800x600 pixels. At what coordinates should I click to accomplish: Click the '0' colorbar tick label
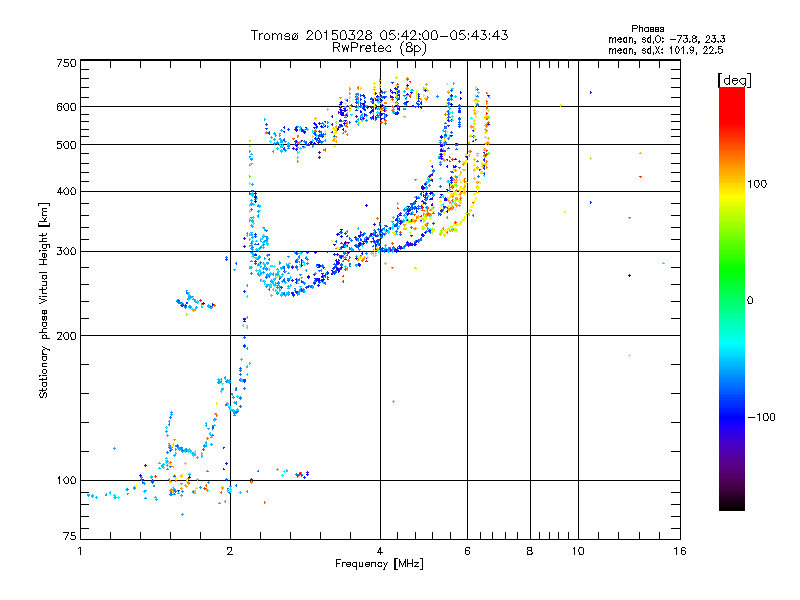pyautogui.click(x=750, y=301)
